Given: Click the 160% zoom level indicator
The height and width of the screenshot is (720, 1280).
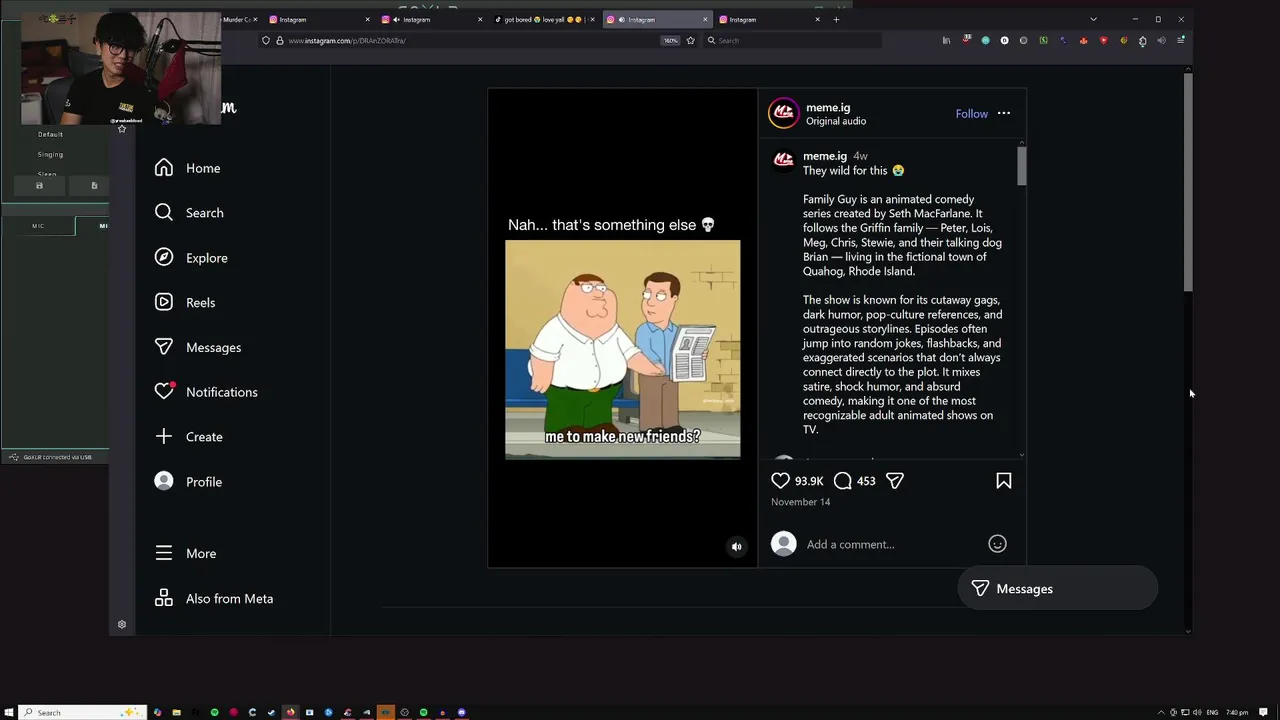Looking at the screenshot, I should 670,41.
